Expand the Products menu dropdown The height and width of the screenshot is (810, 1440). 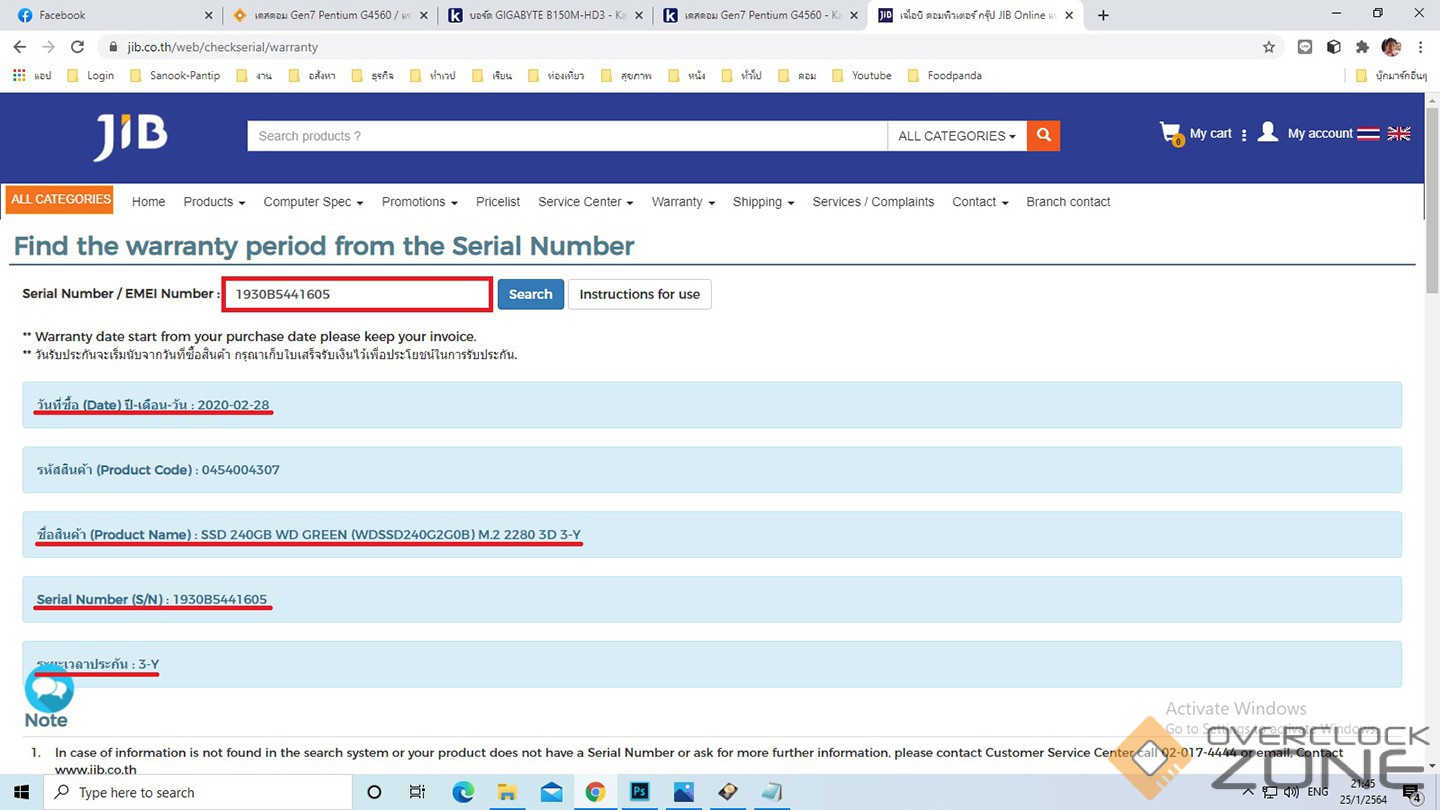[214, 202]
